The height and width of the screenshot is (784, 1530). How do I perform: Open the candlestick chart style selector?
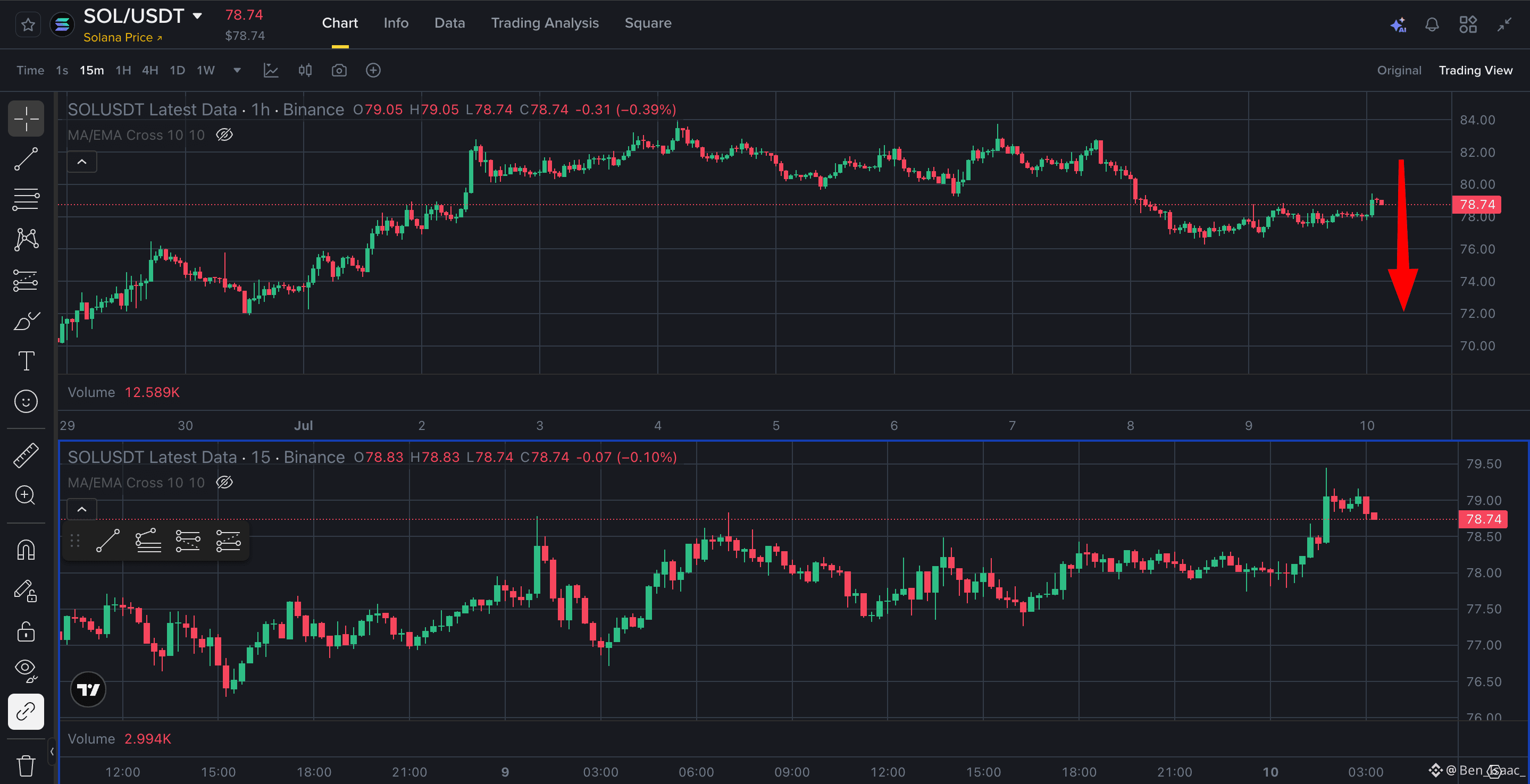tap(305, 70)
